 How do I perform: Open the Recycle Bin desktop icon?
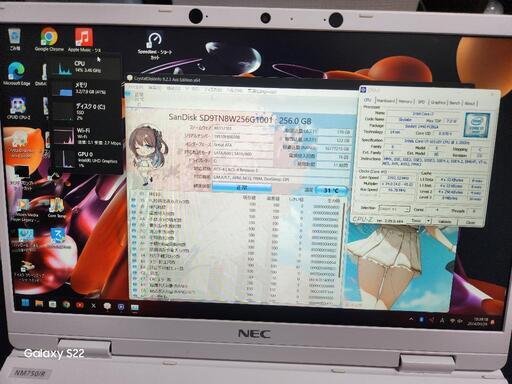coord(14,39)
